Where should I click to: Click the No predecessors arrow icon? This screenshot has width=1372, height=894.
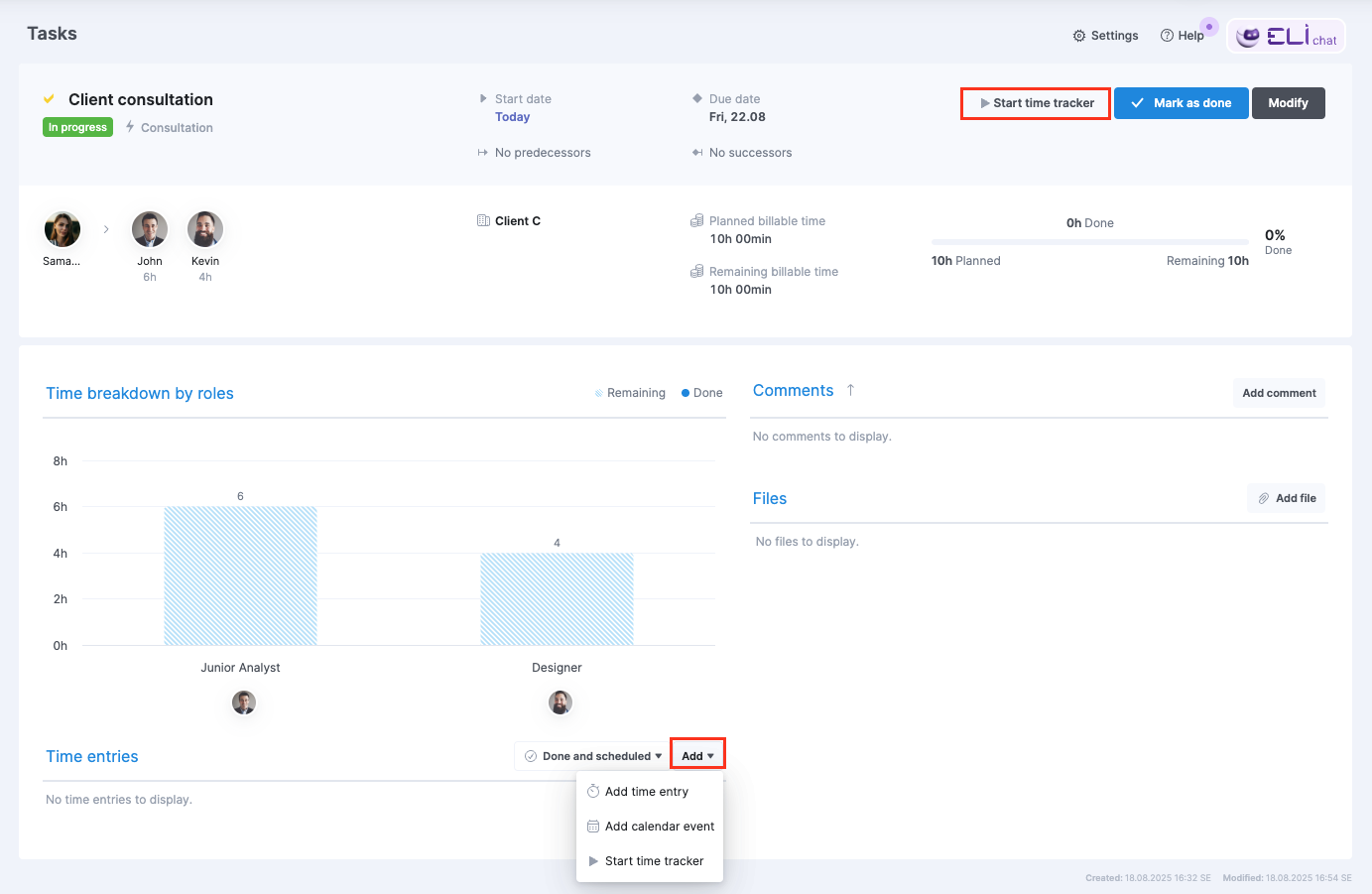pos(483,153)
